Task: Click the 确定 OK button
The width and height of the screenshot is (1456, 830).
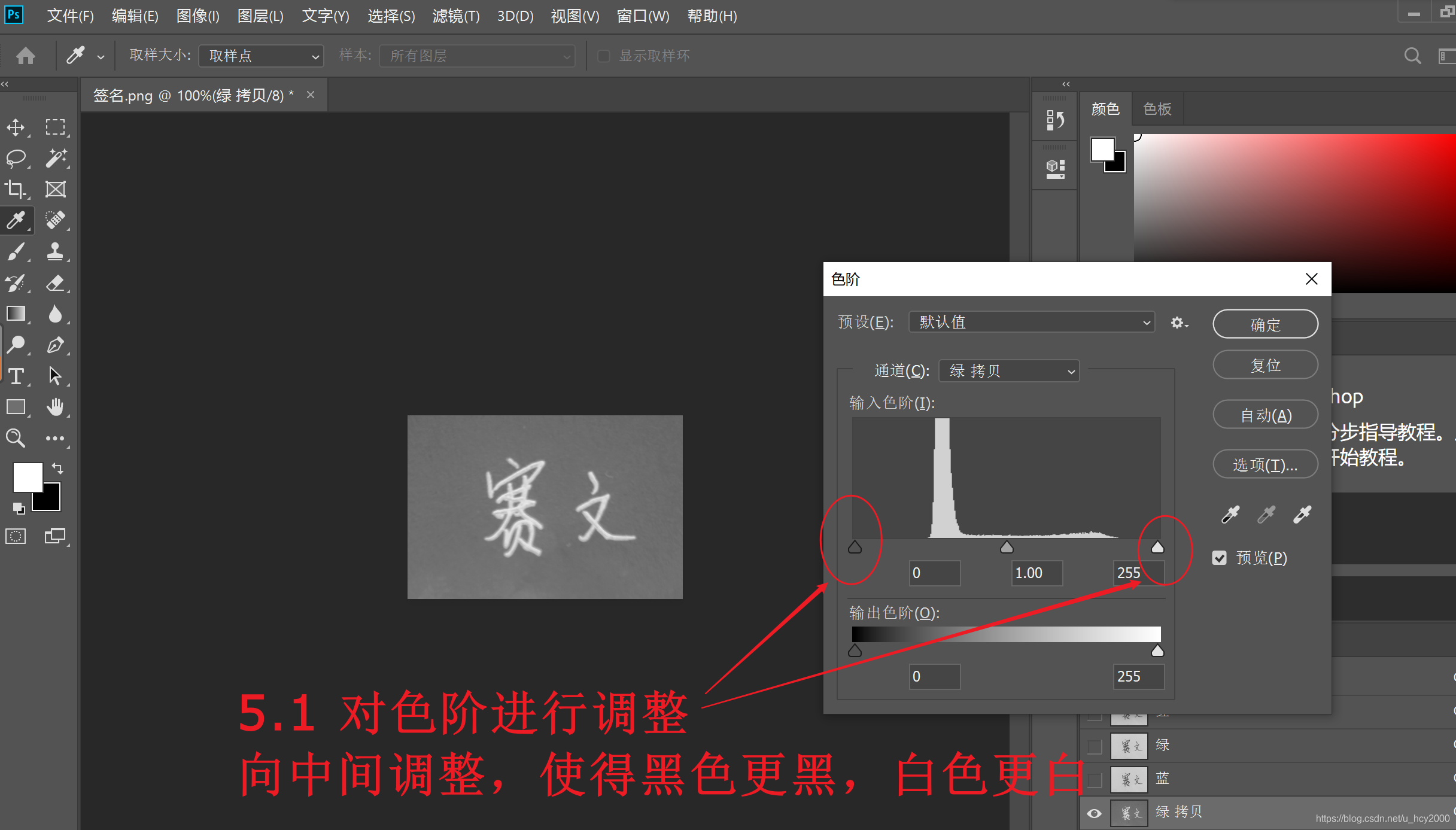Action: pos(1265,324)
